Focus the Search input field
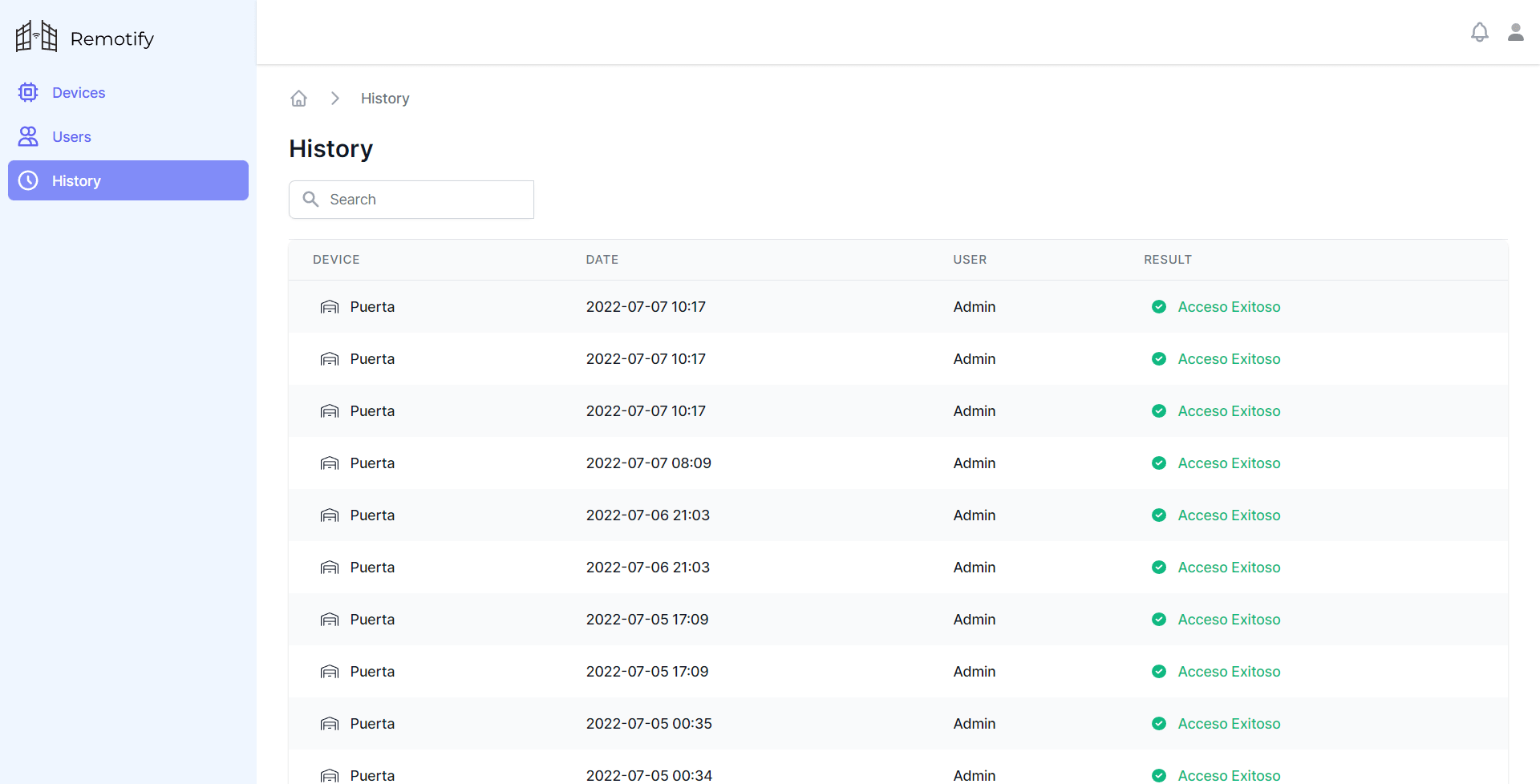The width and height of the screenshot is (1540, 784). [x=411, y=200]
